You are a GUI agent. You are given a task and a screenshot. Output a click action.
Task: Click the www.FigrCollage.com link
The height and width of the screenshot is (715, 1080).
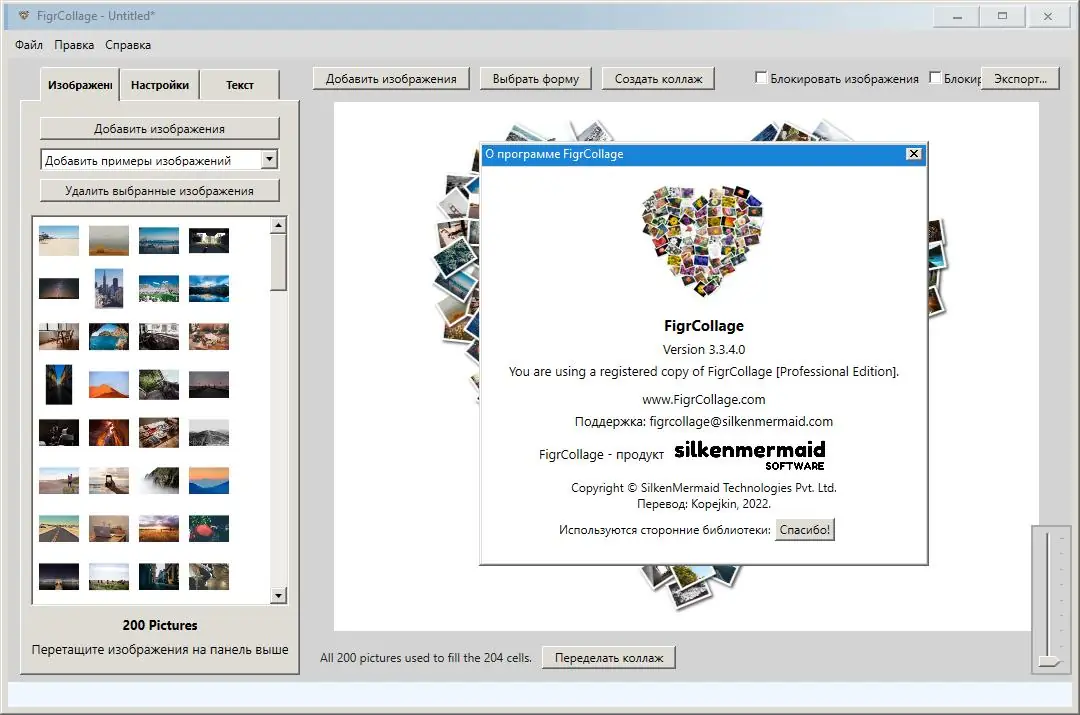click(703, 400)
